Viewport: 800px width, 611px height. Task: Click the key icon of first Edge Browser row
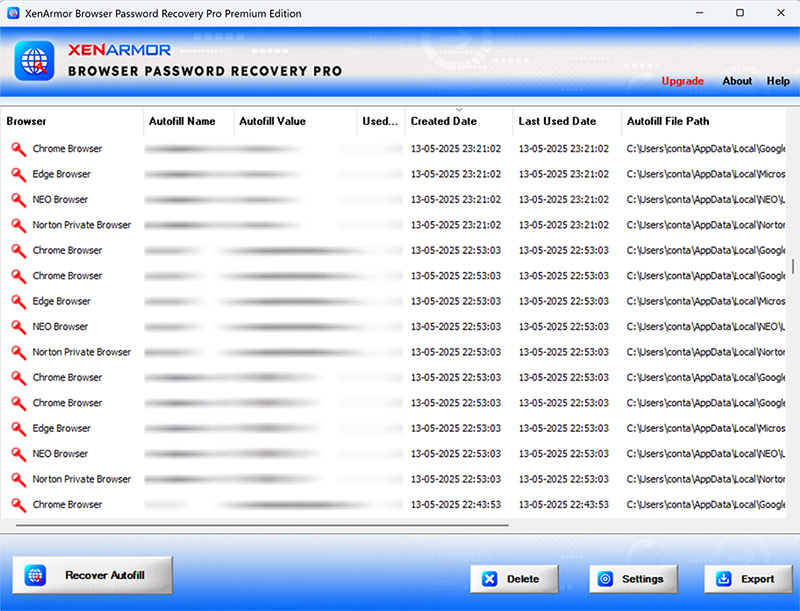coord(18,174)
